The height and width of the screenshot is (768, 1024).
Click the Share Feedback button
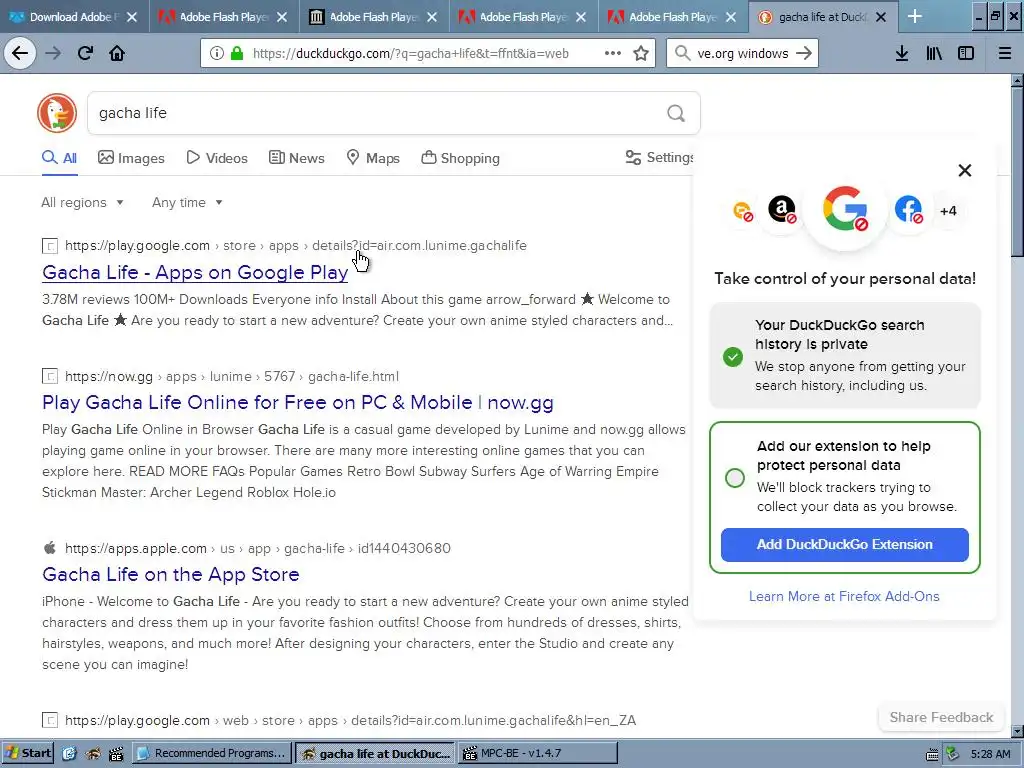pyautogui.click(x=941, y=717)
